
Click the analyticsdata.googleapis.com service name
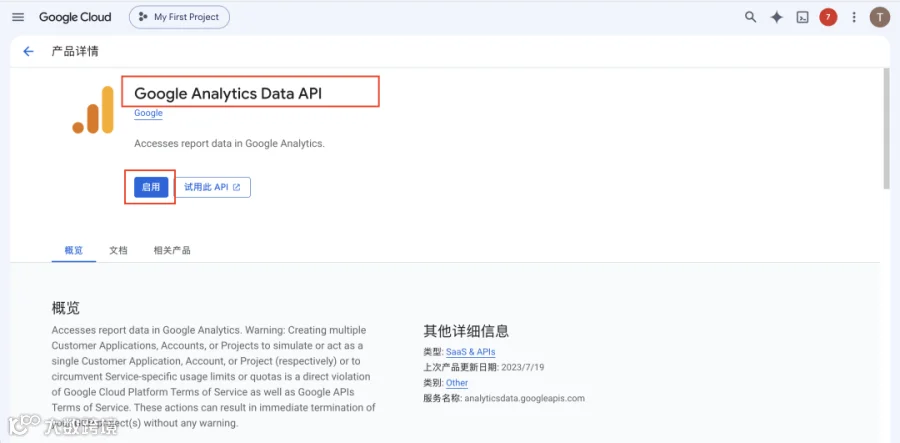[524, 398]
